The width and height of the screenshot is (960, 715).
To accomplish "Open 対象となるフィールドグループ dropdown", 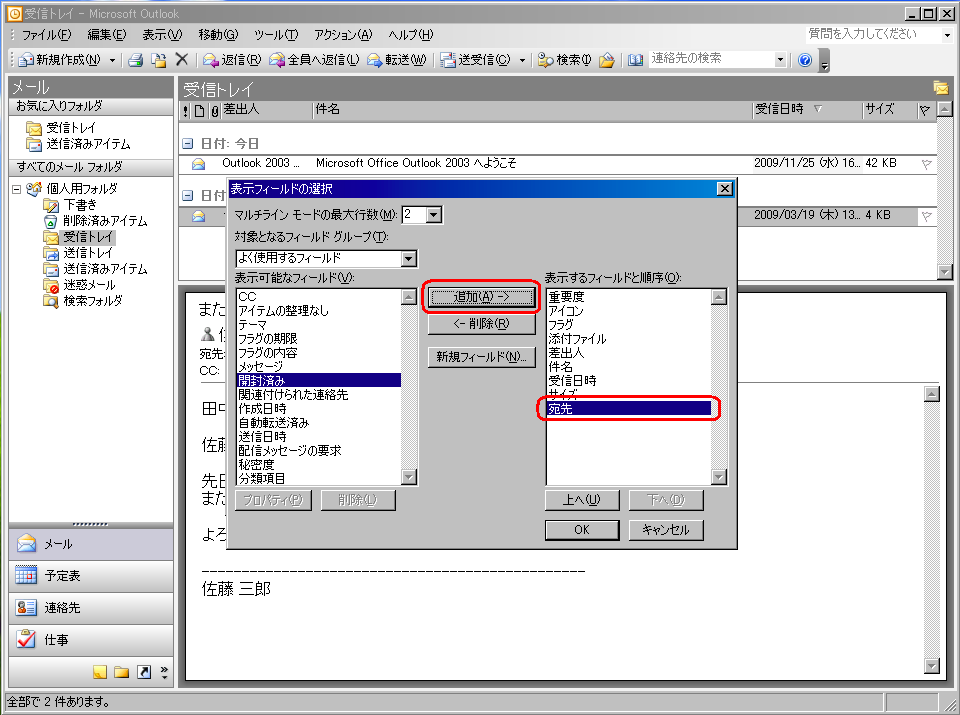I will tap(408, 259).
